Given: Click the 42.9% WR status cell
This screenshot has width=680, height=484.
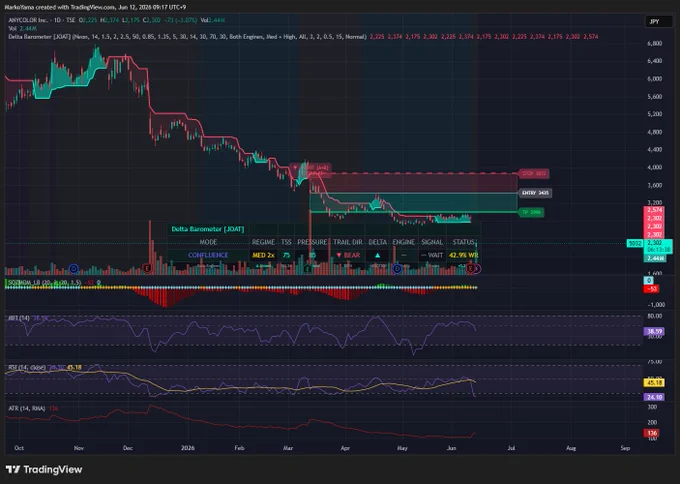Looking at the screenshot, I should tap(463, 255).
